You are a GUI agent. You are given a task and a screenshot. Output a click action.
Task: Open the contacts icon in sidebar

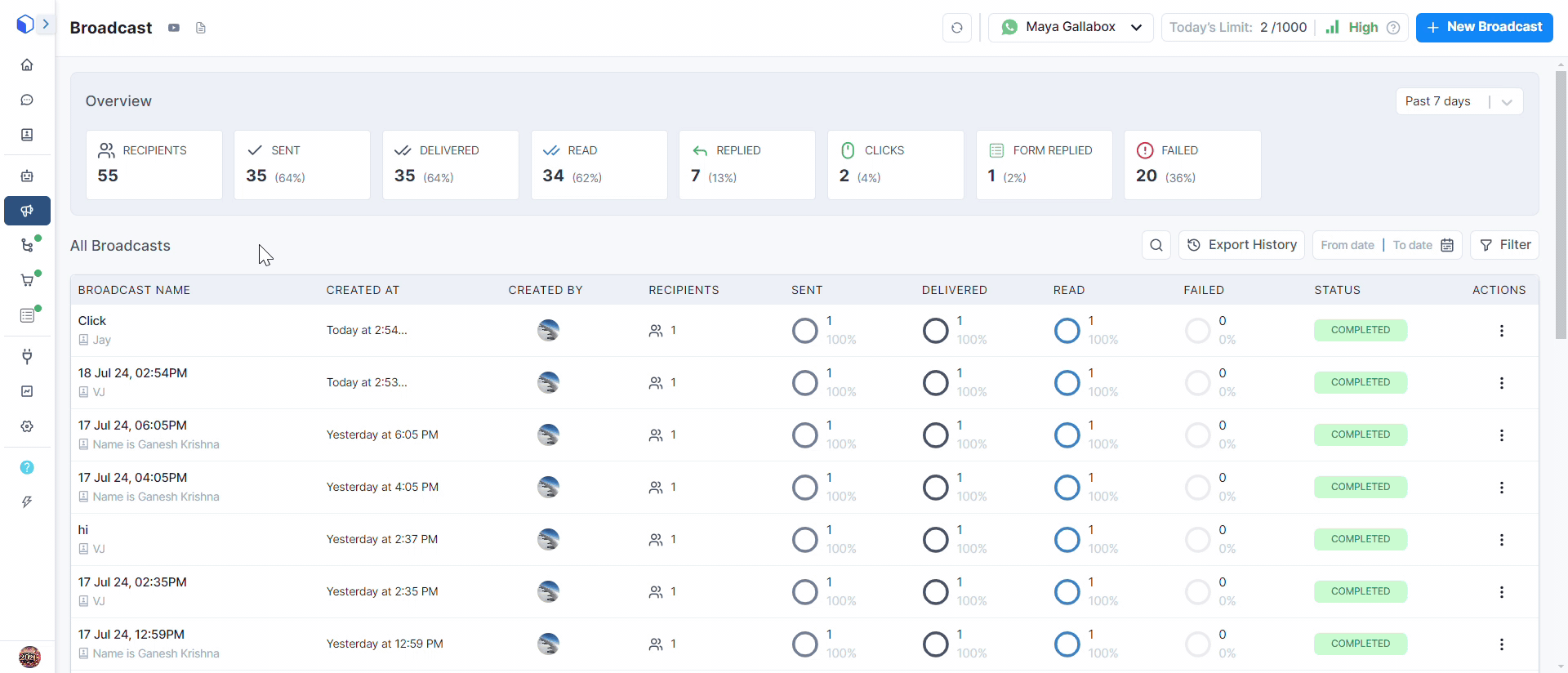coord(27,135)
